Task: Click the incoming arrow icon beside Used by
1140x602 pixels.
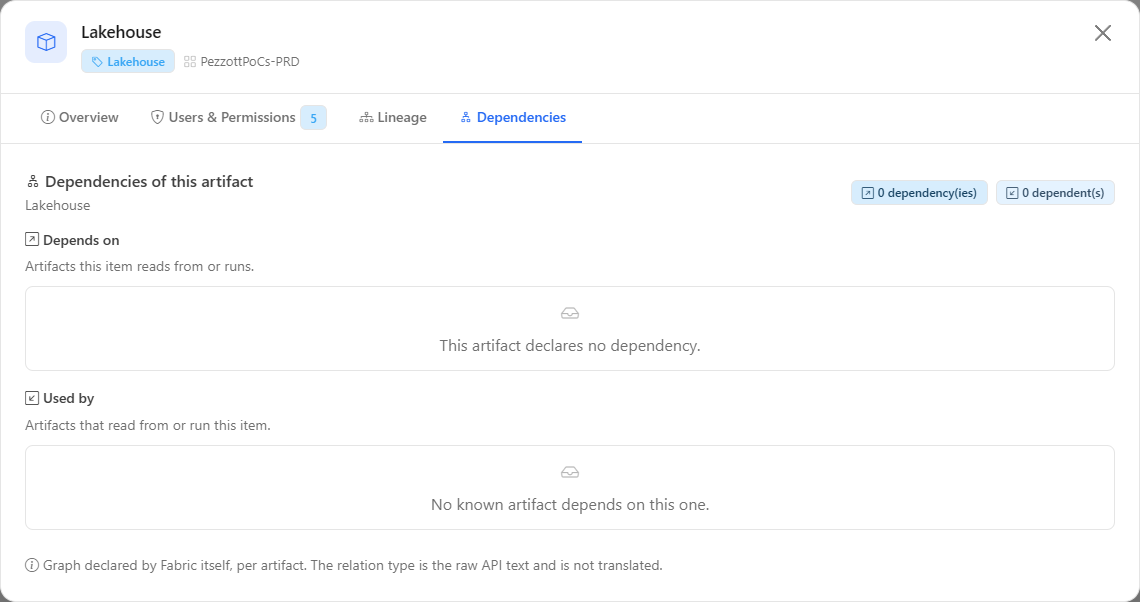Action: [x=32, y=398]
